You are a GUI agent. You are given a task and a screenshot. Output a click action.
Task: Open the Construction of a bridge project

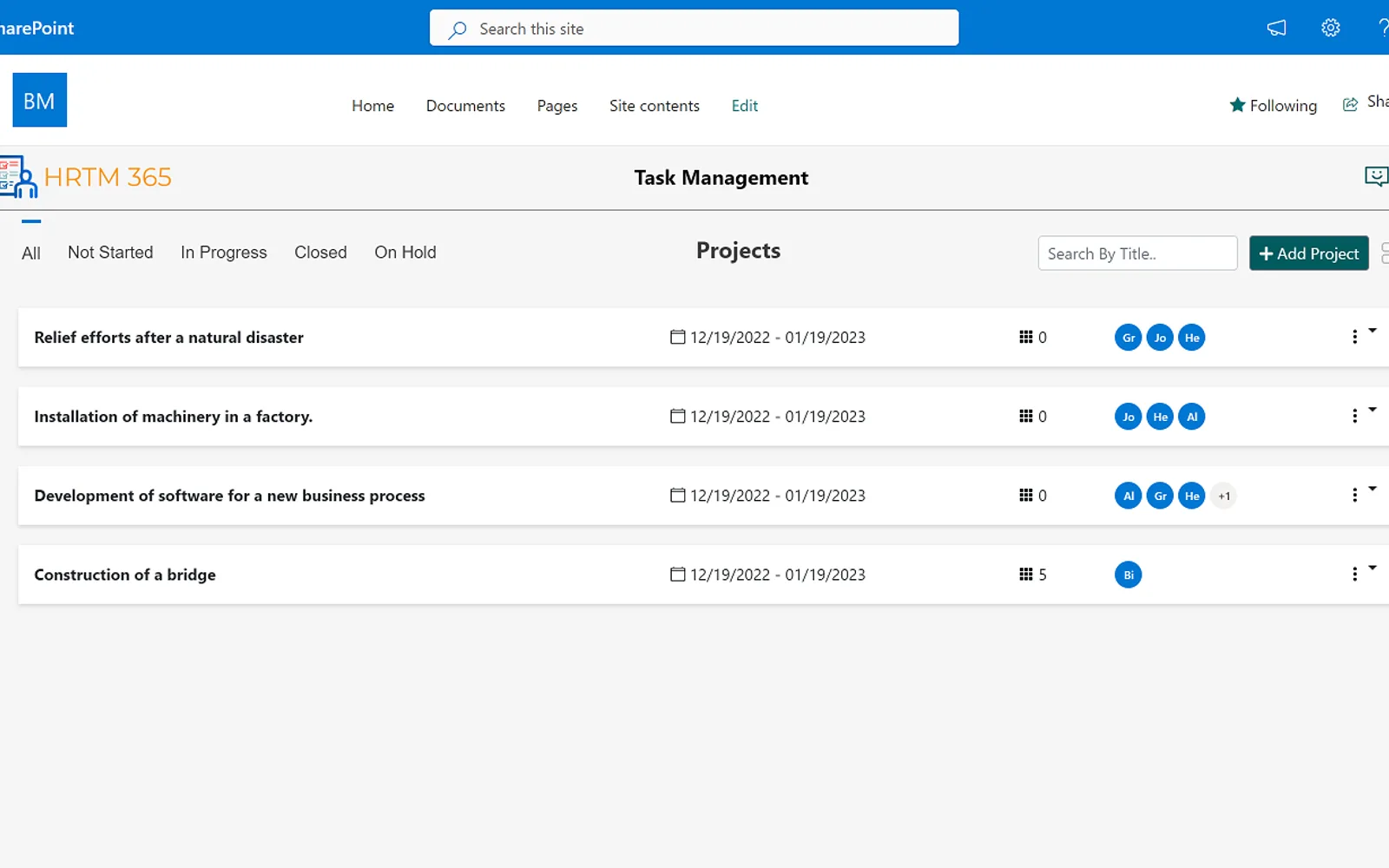click(x=125, y=575)
